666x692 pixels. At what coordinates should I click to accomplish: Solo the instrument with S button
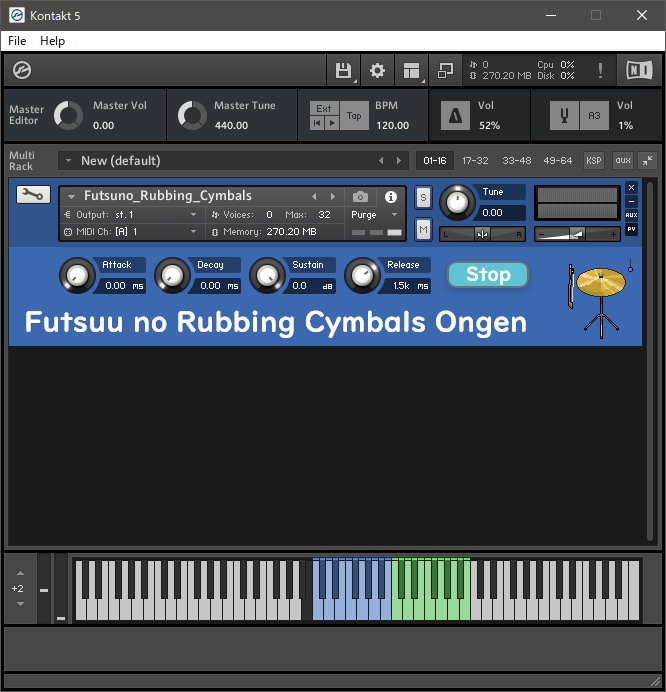tap(423, 197)
